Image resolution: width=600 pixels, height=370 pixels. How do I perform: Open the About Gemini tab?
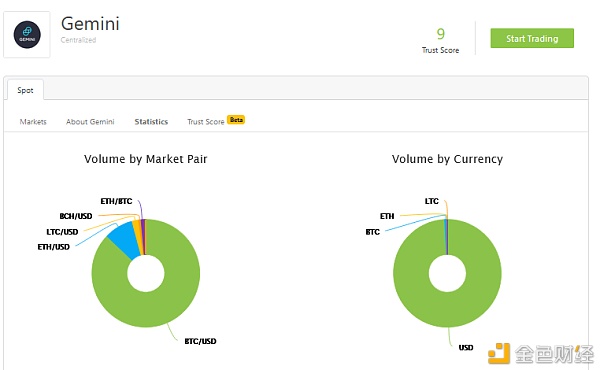click(x=90, y=122)
